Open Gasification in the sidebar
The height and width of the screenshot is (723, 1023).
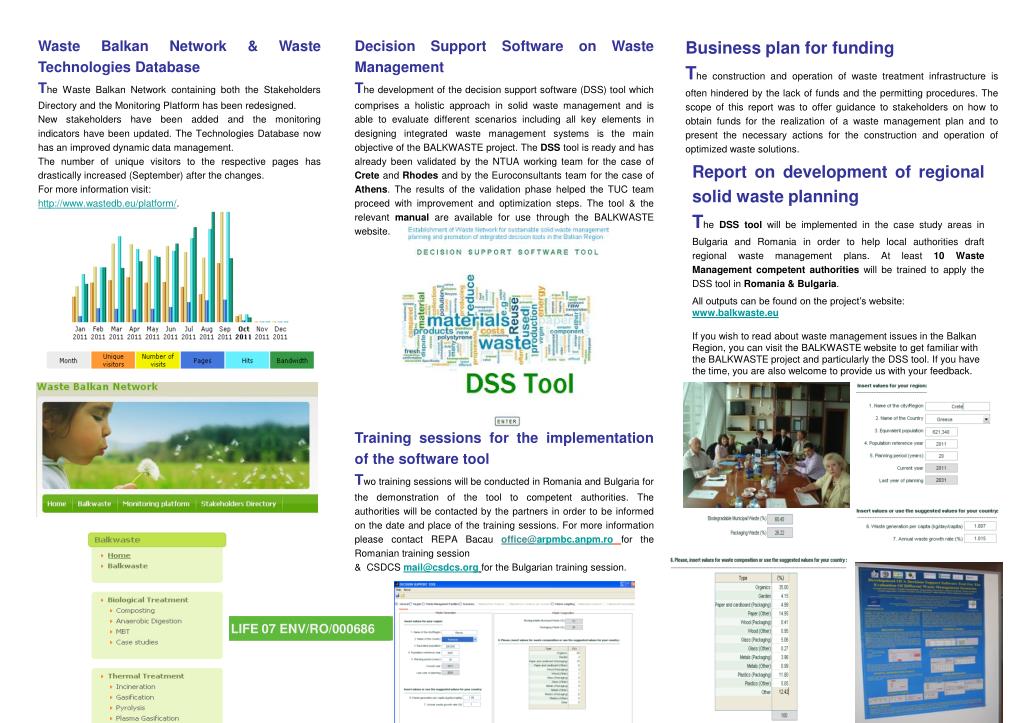point(135,697)
